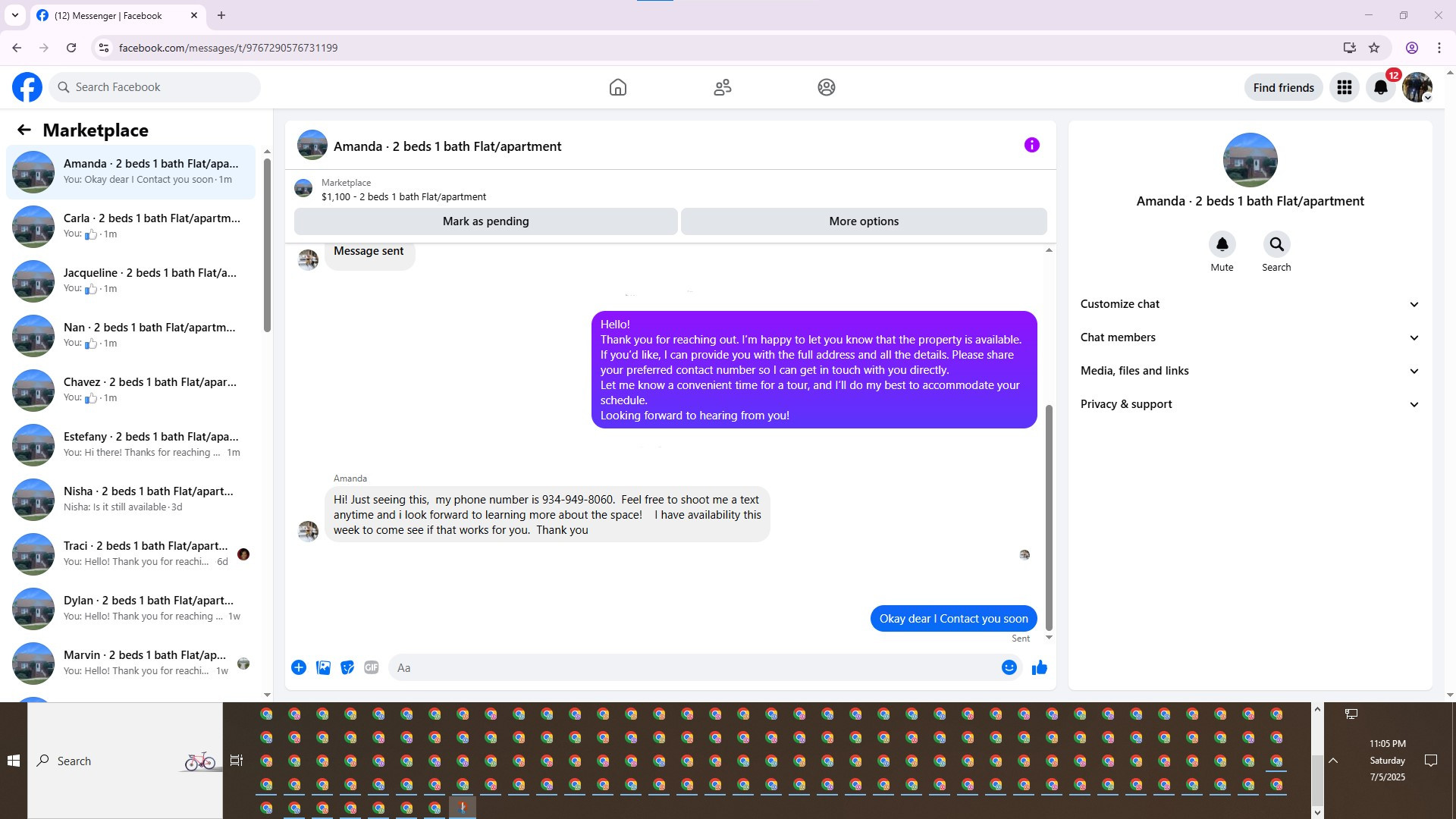Screen dimensions: 1456x819
Task: Open the emoji picker in message box
Action: 1009,667
